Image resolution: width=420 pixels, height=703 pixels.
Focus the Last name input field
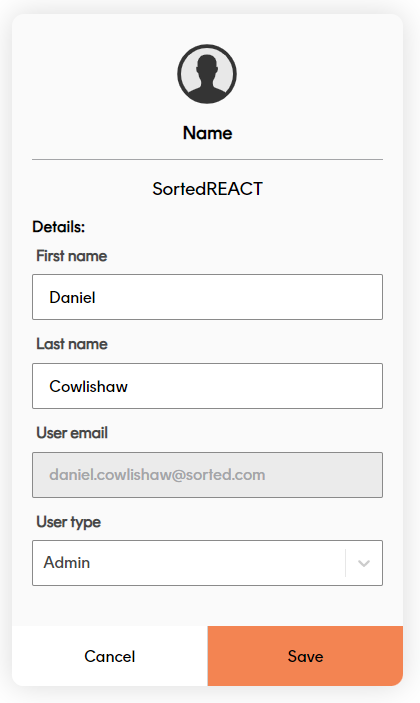pos(207,386)
